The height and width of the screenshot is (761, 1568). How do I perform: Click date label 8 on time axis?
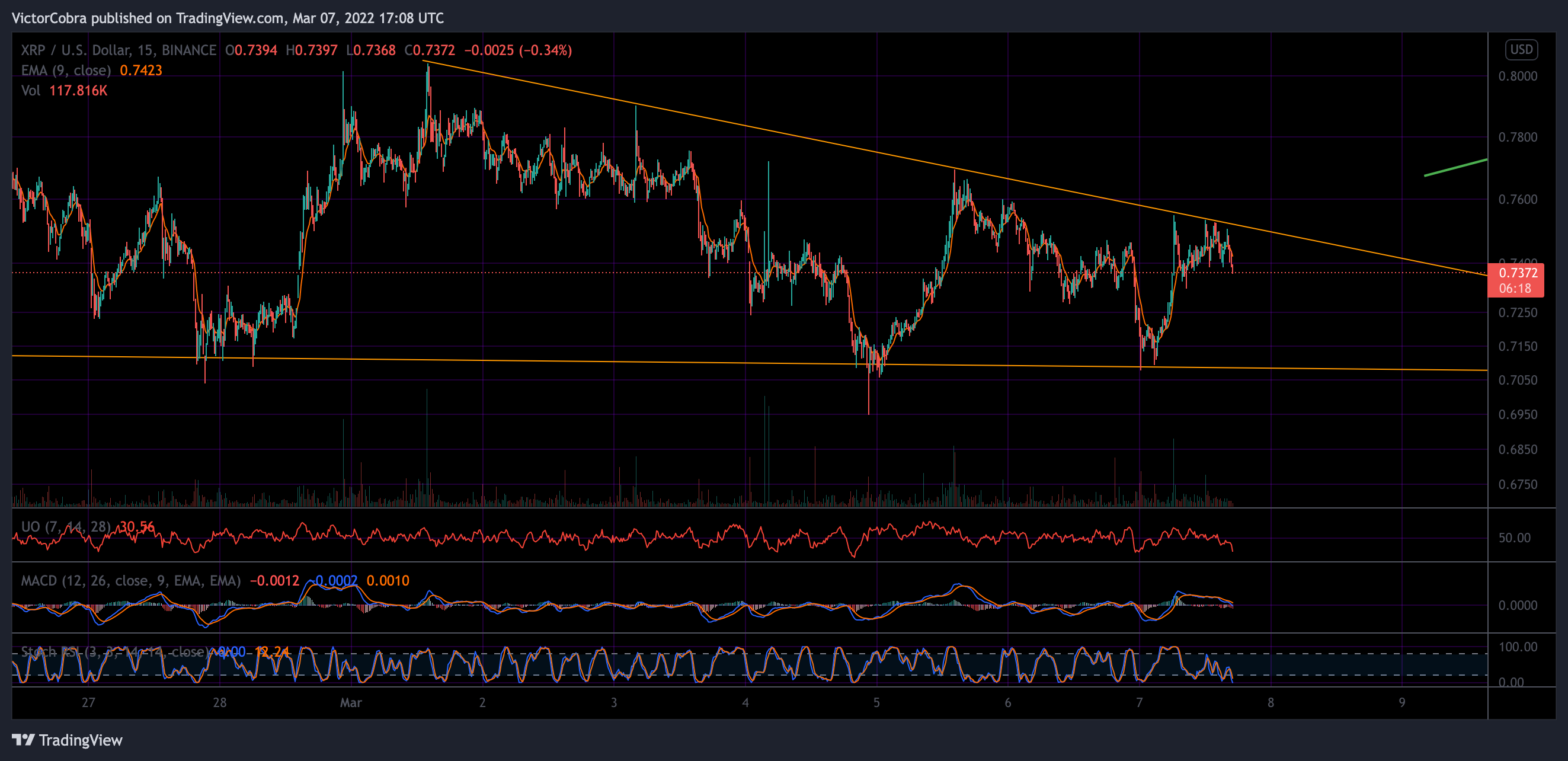[1271, 702]
